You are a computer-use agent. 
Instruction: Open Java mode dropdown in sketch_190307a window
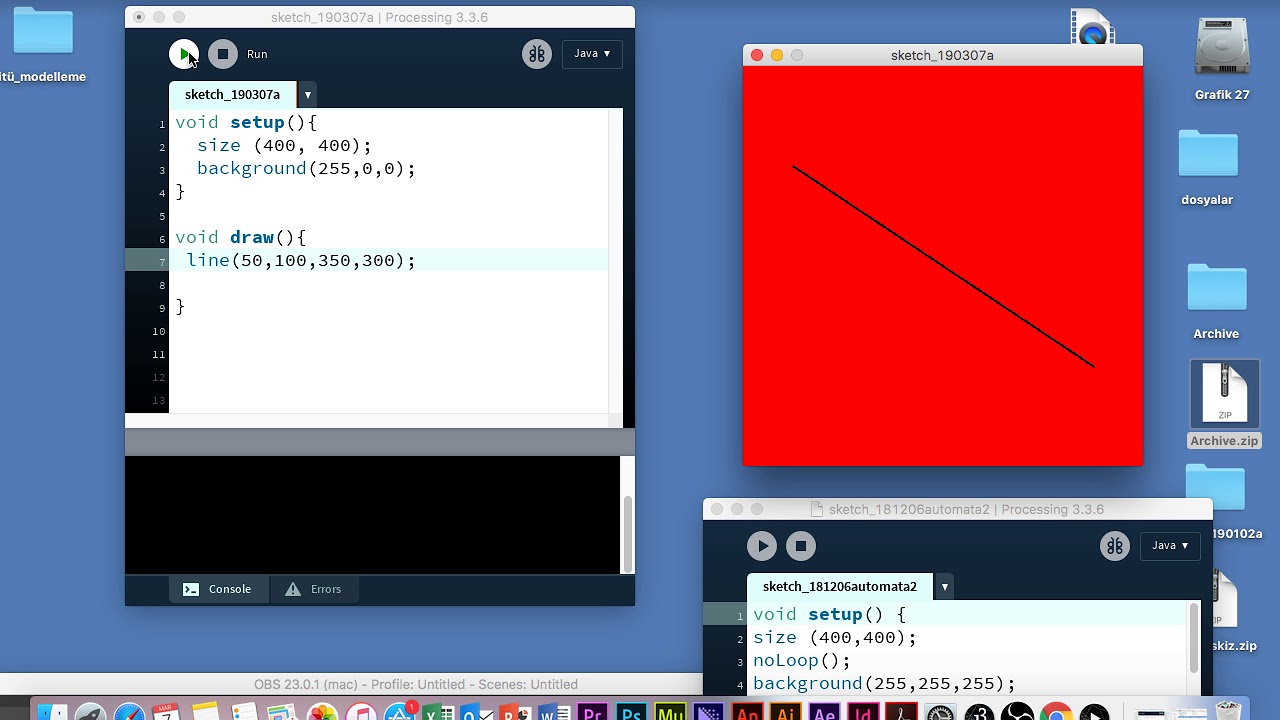592,54
